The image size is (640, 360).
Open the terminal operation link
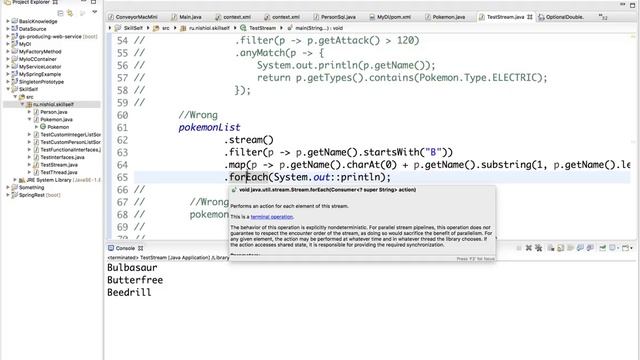(x=271, y=217)
